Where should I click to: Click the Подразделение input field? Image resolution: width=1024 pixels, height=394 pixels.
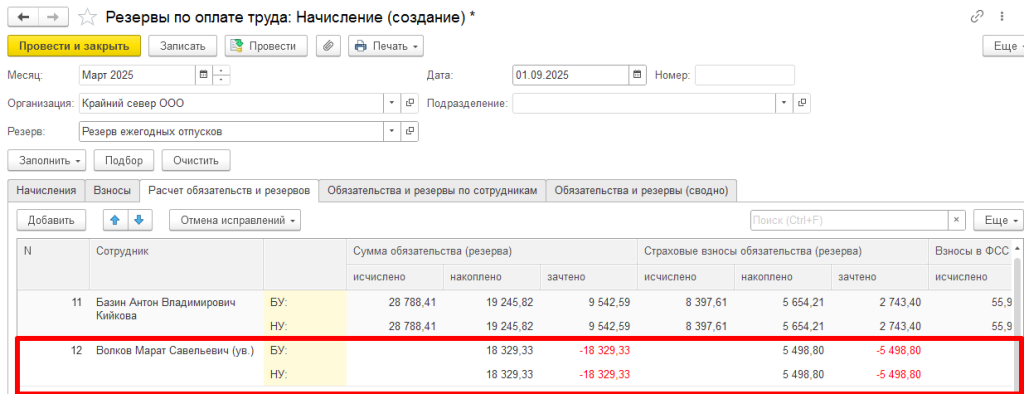[644, 103]
